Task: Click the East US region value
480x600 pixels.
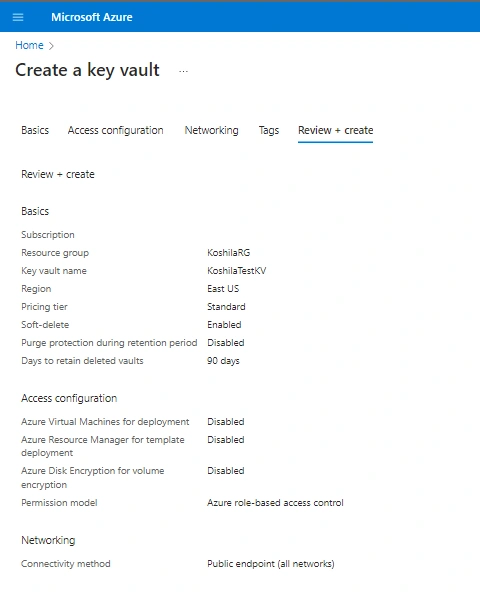Action: [x=223, y=289]
